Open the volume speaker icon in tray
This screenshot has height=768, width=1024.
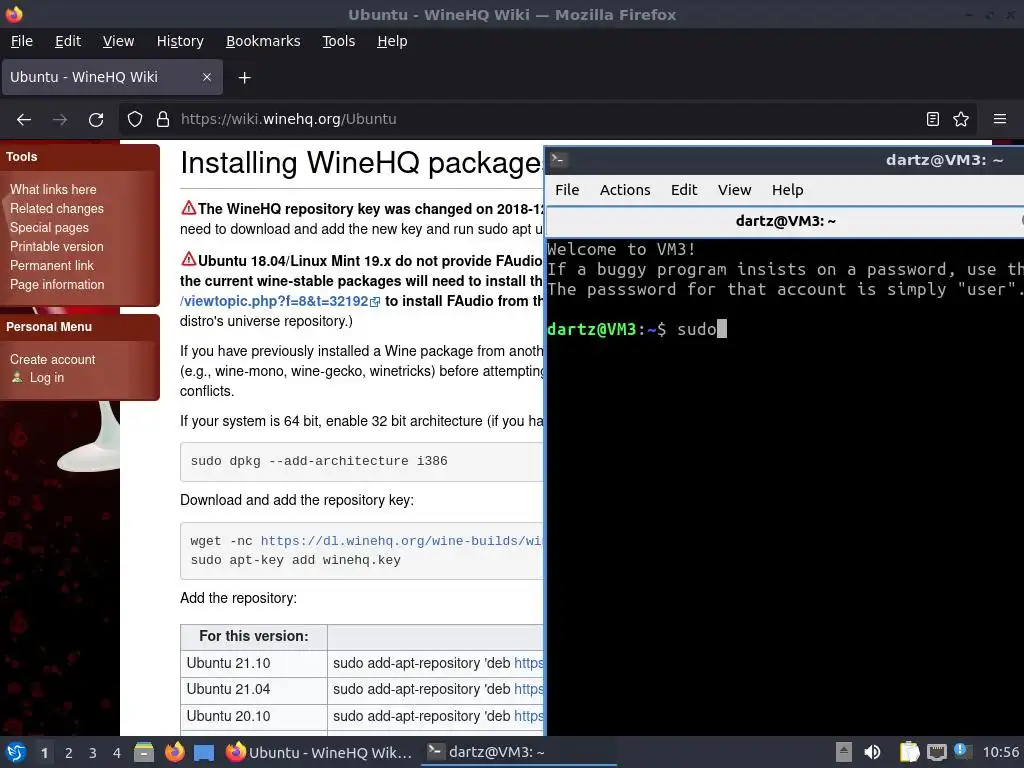click(x=872, y=752)
